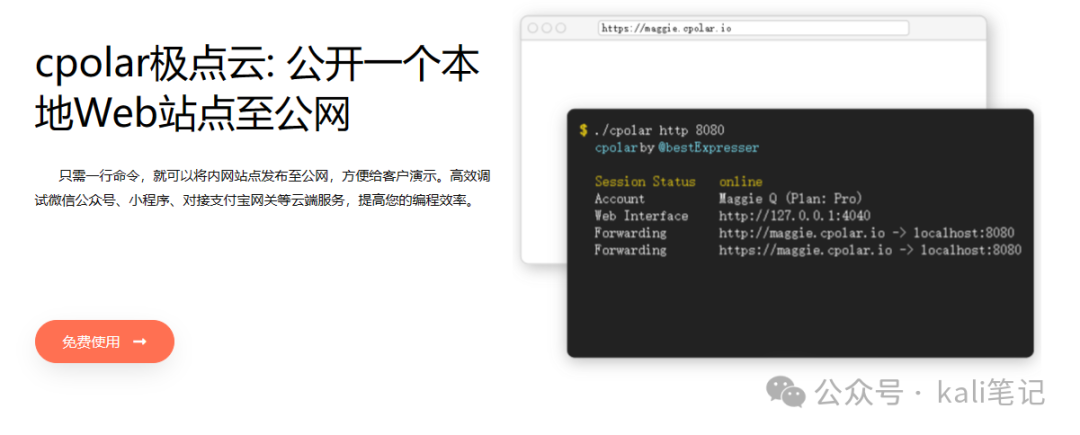The height and width of the screenshot is (435, 1080).
Task: Click Session Status label in terminal
Action: click(645, 182)
